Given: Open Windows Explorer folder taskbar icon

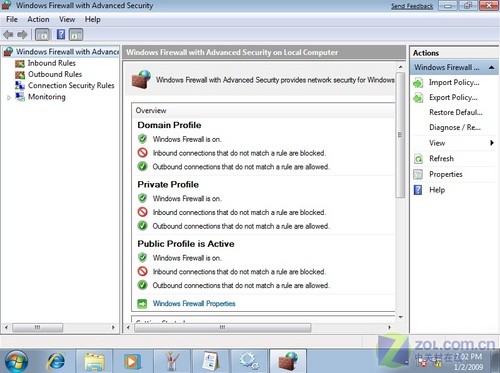Looking at the screenshot, I should (x=95, y=362).
